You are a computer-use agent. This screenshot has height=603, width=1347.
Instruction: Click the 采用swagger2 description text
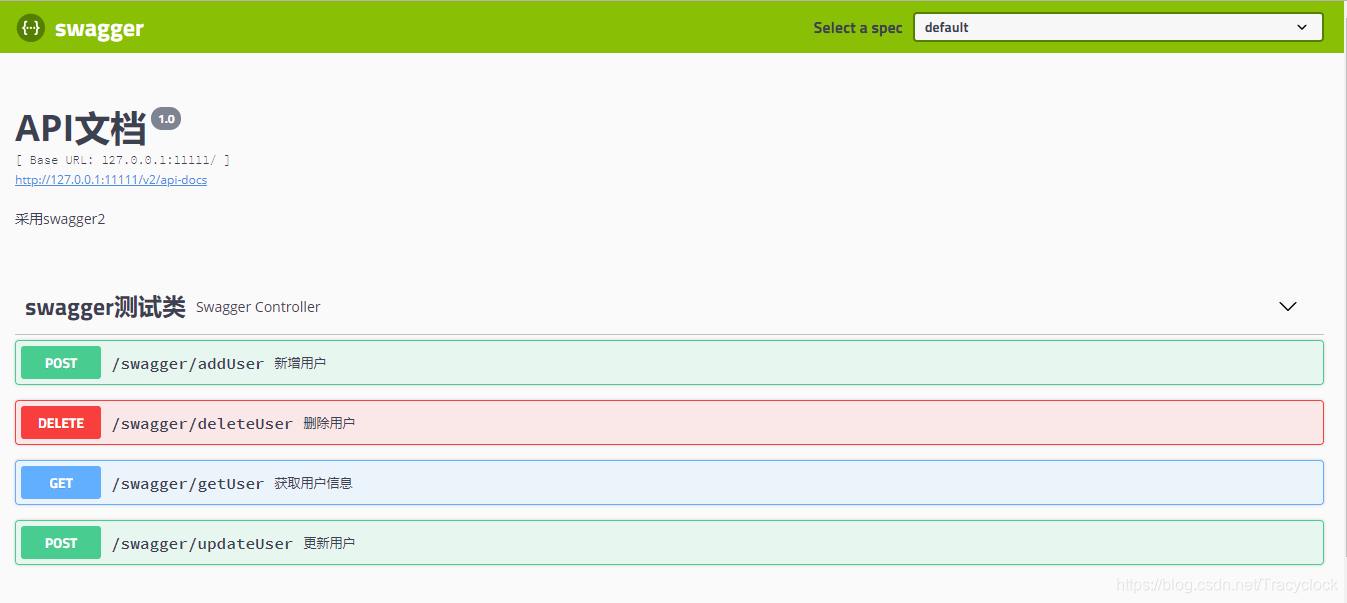60,219
